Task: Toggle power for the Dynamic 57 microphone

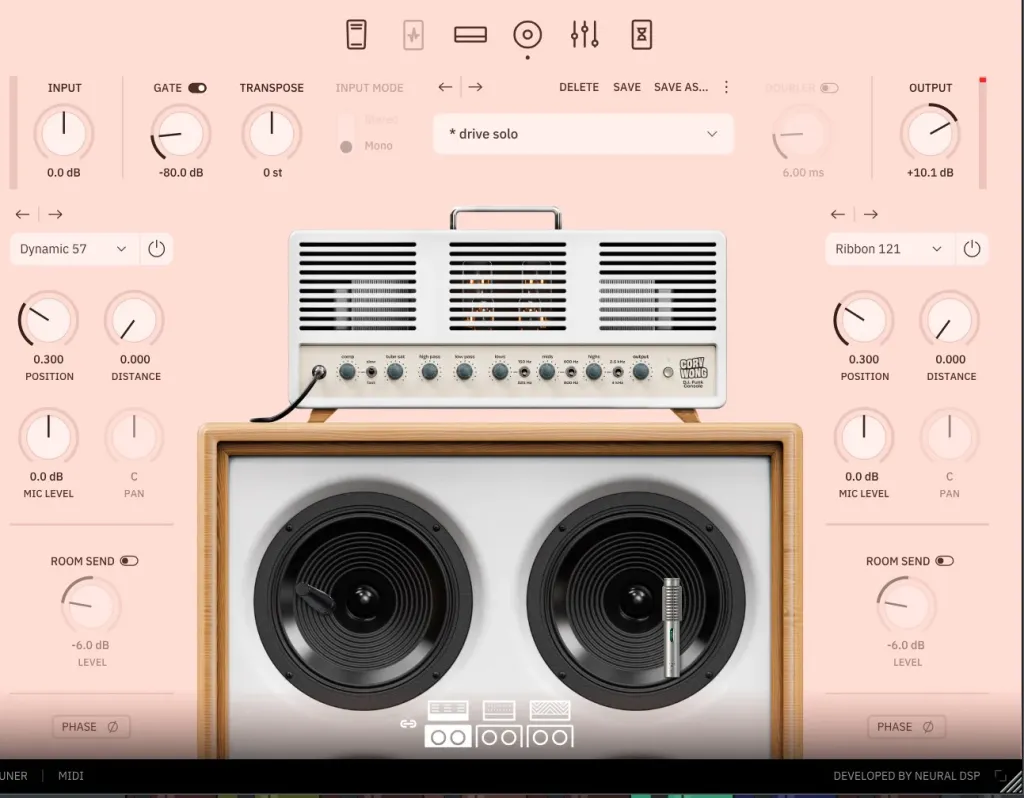Action: 156,249
